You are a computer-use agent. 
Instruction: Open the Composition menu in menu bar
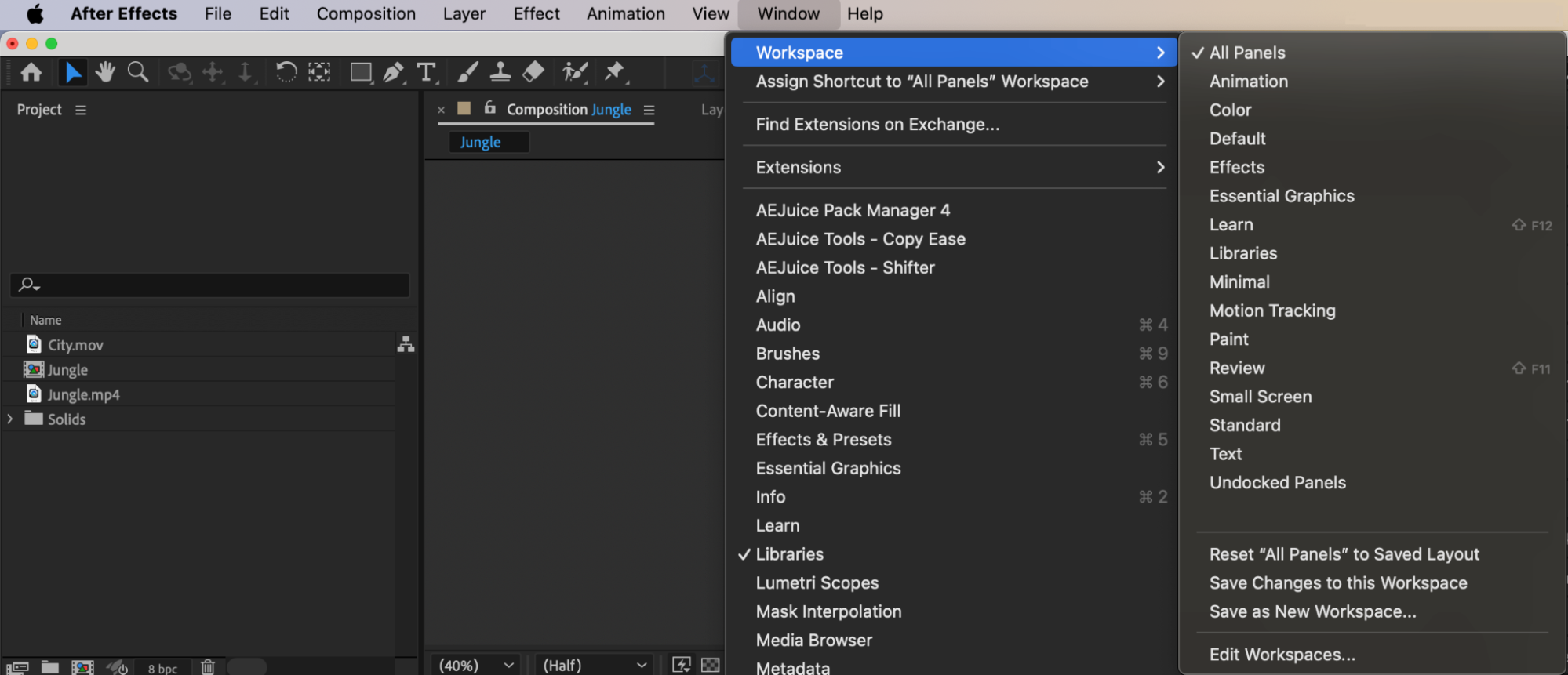click(x=366, y=14)
